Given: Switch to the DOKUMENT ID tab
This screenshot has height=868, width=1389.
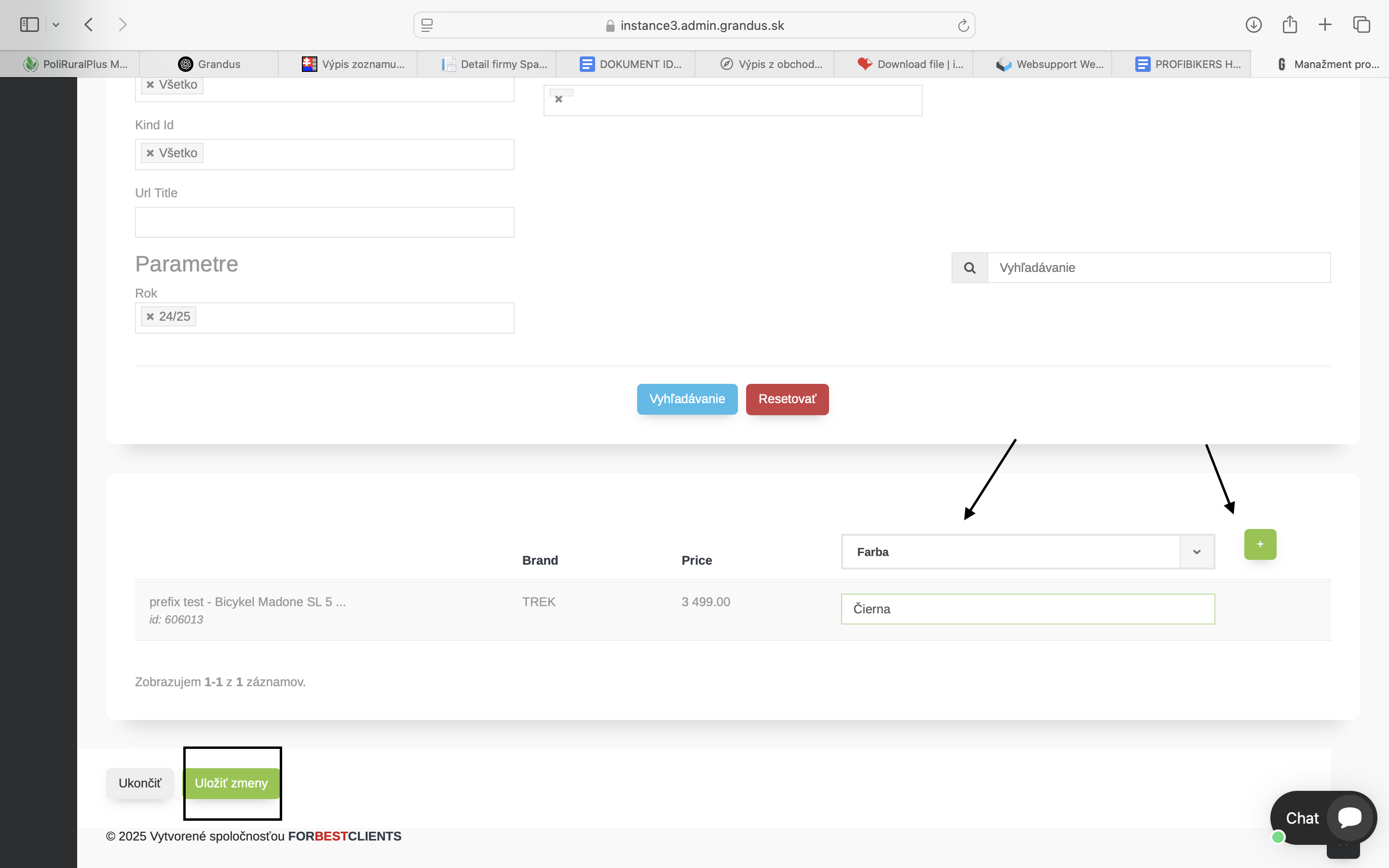Looking at the screenshot, I should tap(626, 64).
